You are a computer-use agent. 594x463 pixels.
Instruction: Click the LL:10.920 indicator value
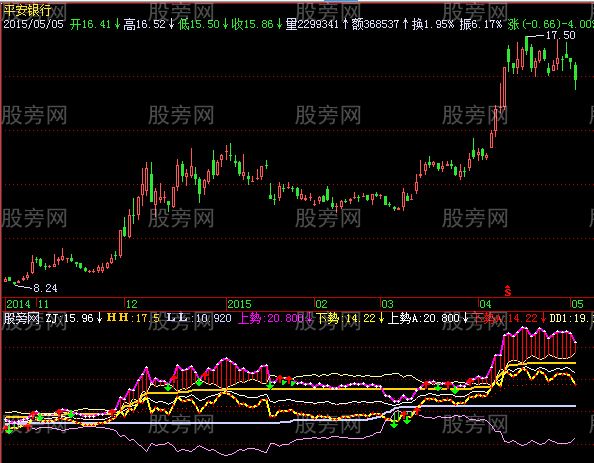click(x=199, y=318)
